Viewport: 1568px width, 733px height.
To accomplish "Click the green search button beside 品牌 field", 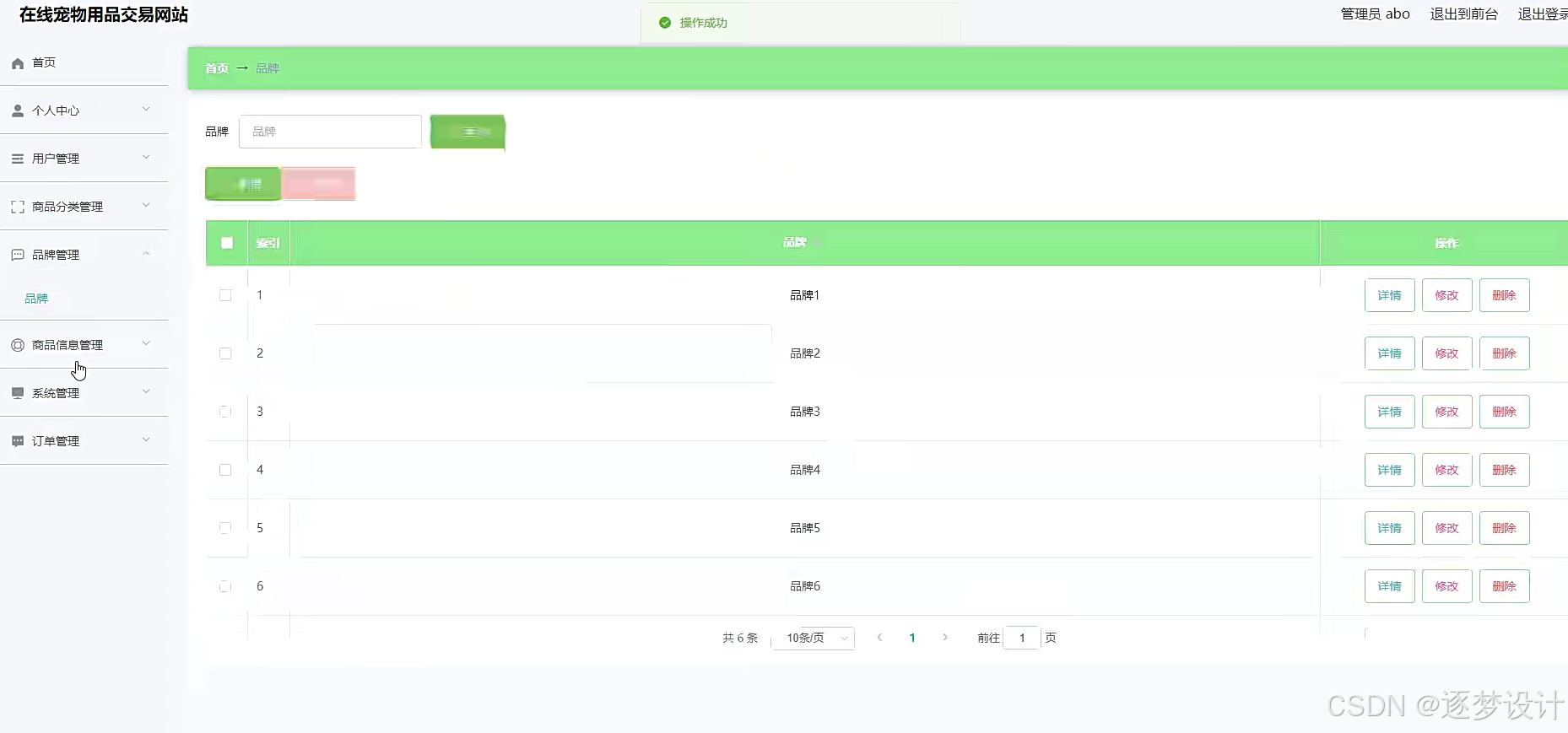I will 468,132.
